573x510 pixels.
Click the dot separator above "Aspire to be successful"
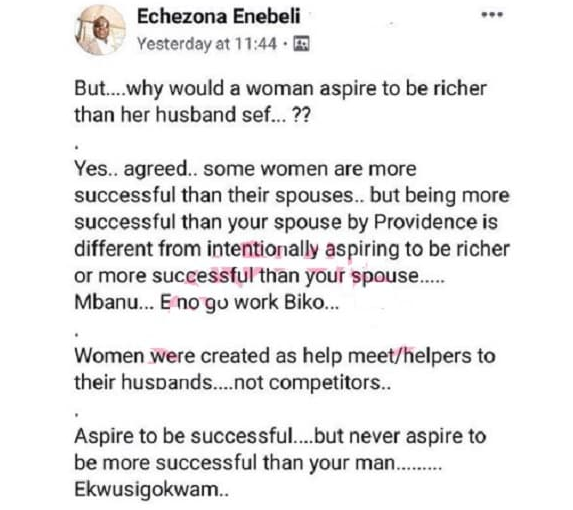coord(76,414)
